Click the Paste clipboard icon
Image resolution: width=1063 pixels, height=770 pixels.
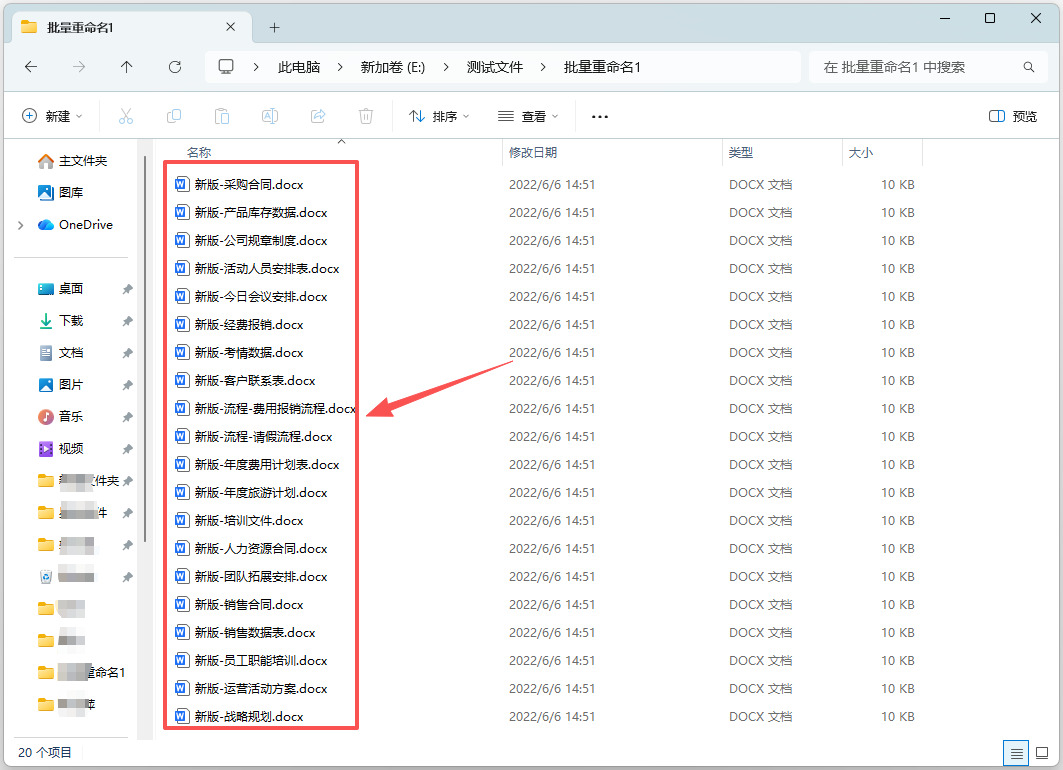pyautogui.click(x=222, y=117)
